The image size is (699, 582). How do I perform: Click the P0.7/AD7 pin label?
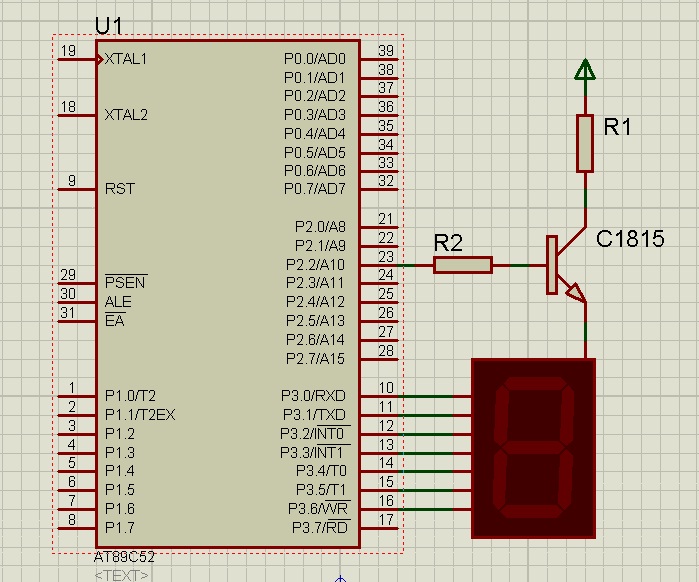click(x=315, y=189)
